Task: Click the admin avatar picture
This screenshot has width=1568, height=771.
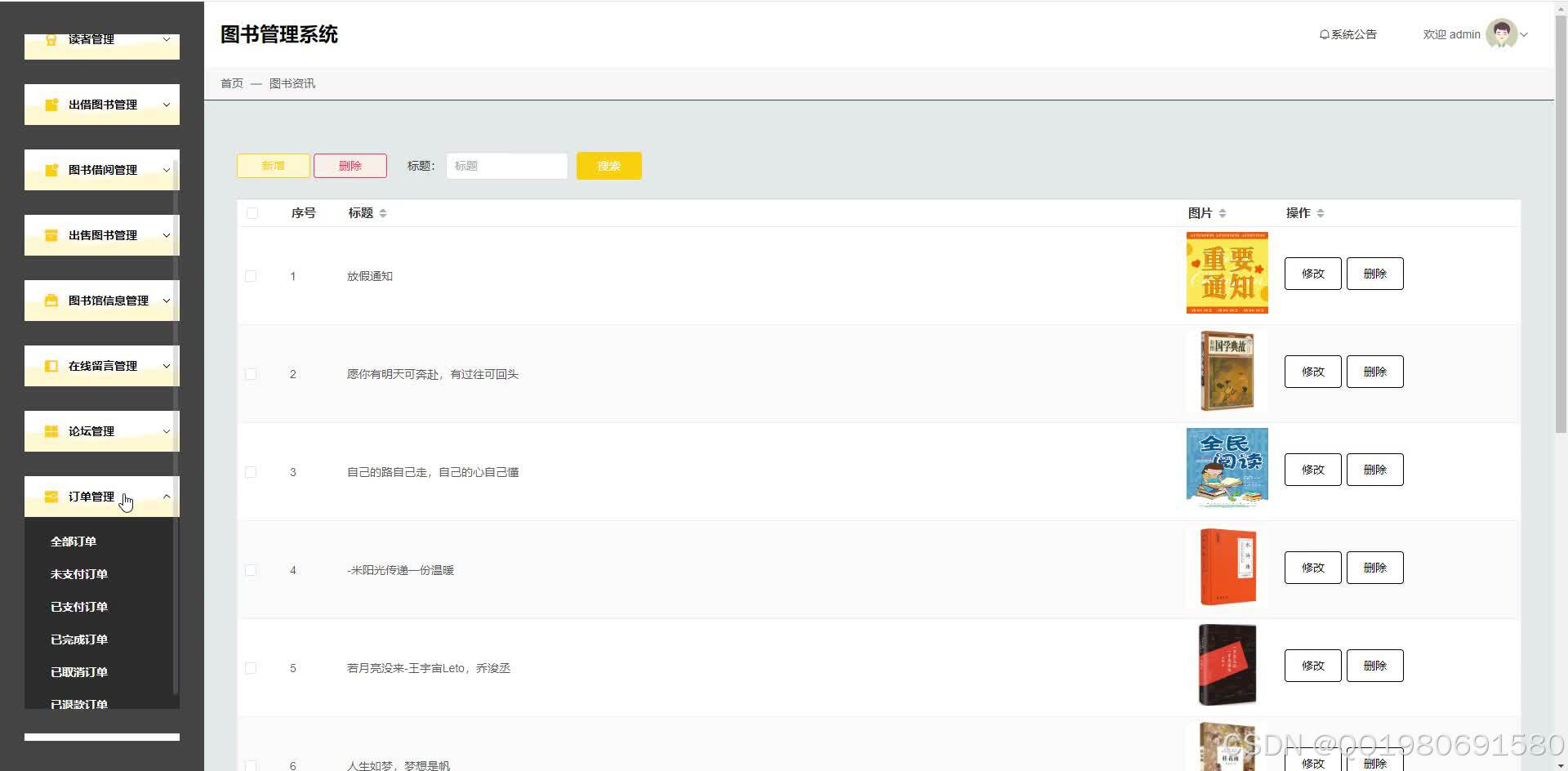Action: pos(1501,34)
